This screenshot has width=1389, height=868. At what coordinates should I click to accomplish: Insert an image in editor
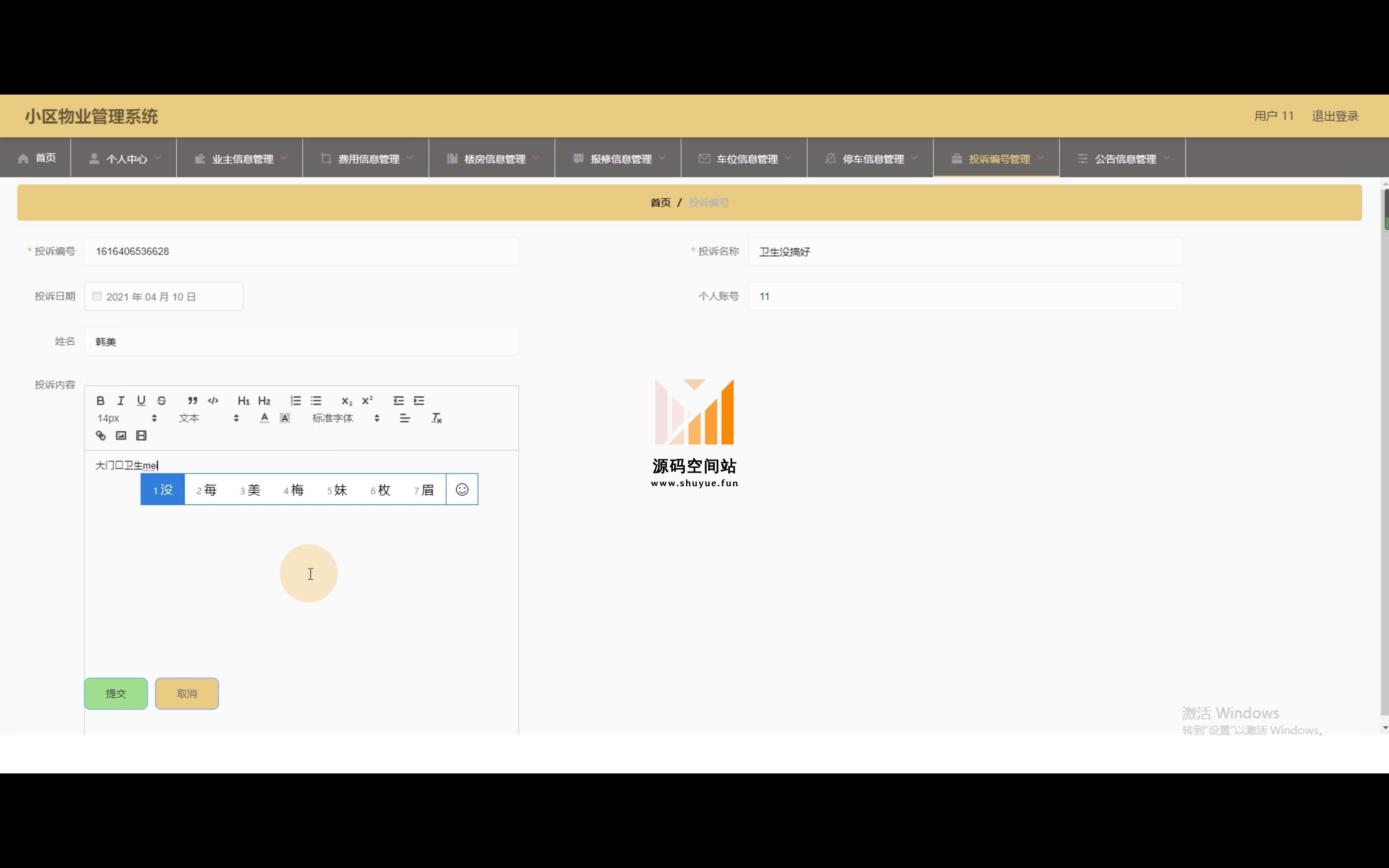point(121,436)
